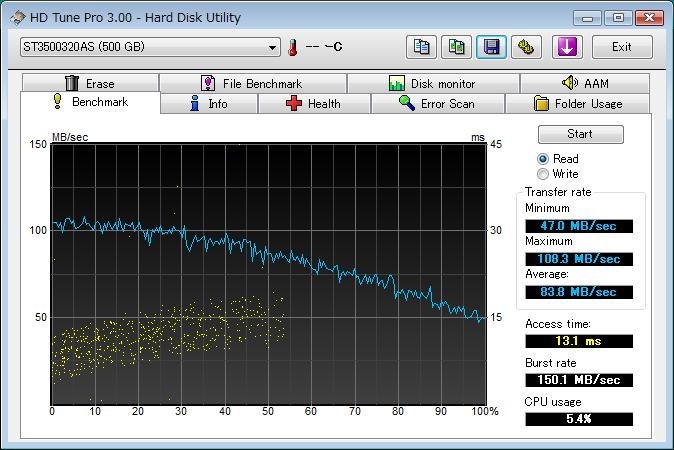Go to the Folder Usage tab

pos(577,103)
